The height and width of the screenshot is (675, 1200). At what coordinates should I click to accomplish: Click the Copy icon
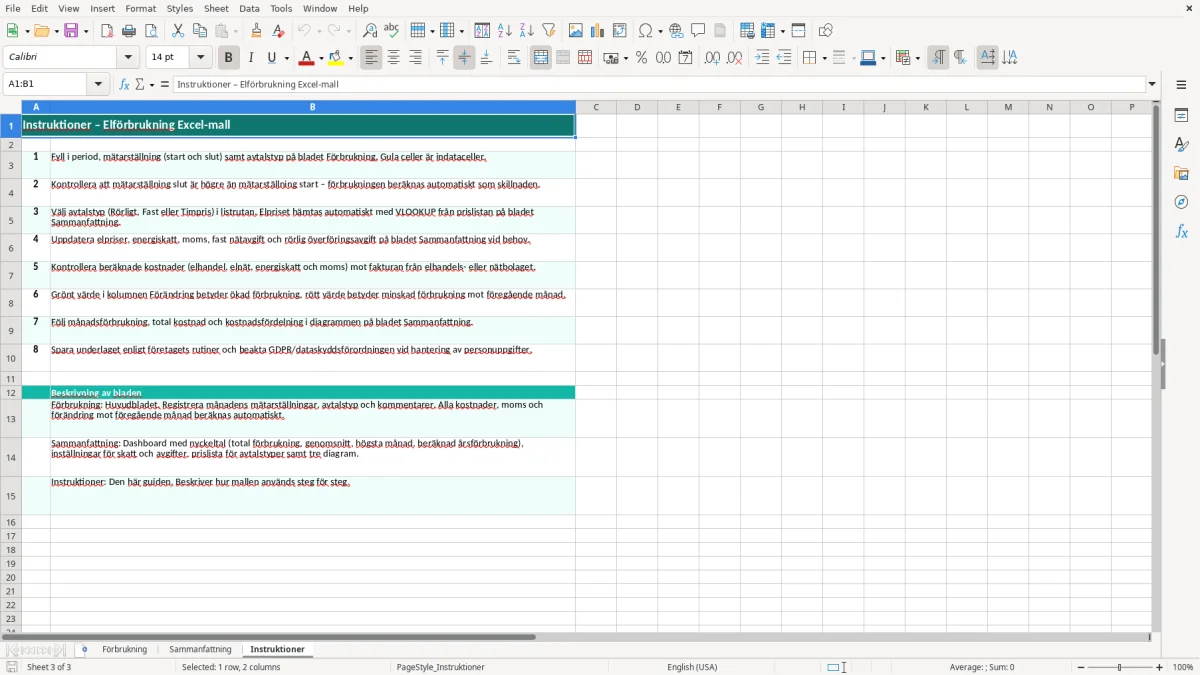[x=200, y=31]
